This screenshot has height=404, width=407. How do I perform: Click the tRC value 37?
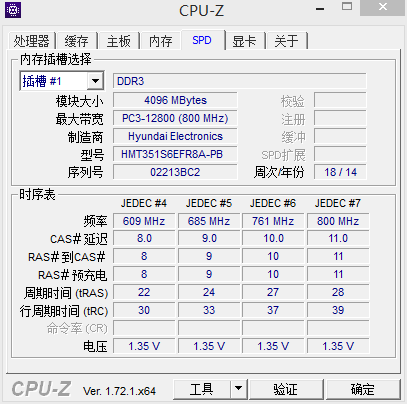tap(273, 310)
